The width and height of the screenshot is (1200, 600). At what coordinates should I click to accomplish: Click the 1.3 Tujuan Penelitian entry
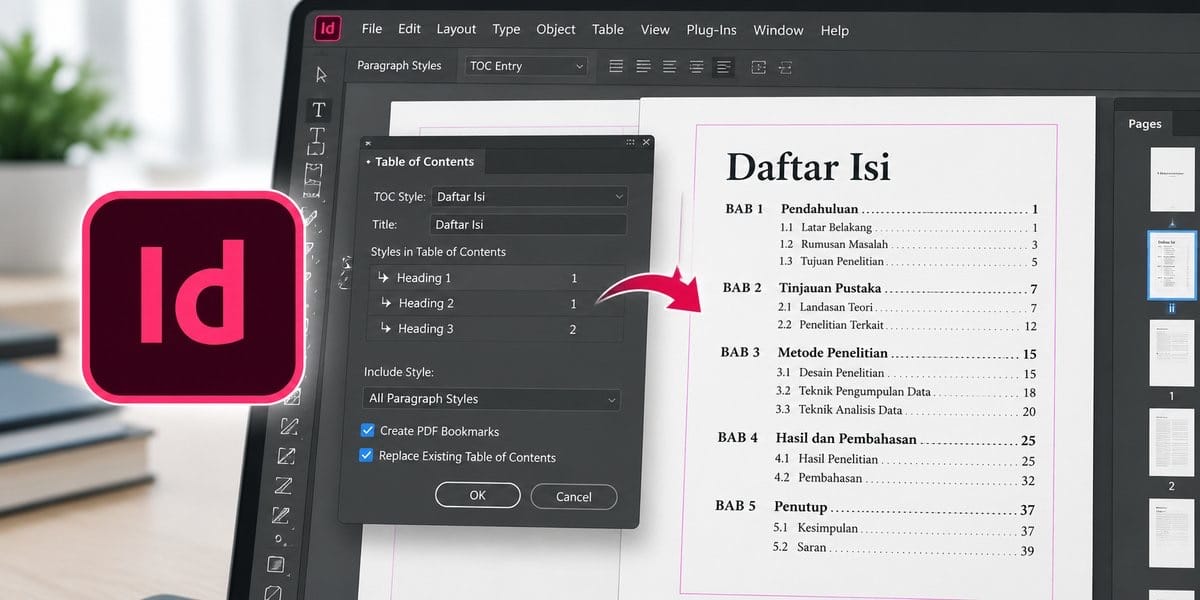[908, 262]
